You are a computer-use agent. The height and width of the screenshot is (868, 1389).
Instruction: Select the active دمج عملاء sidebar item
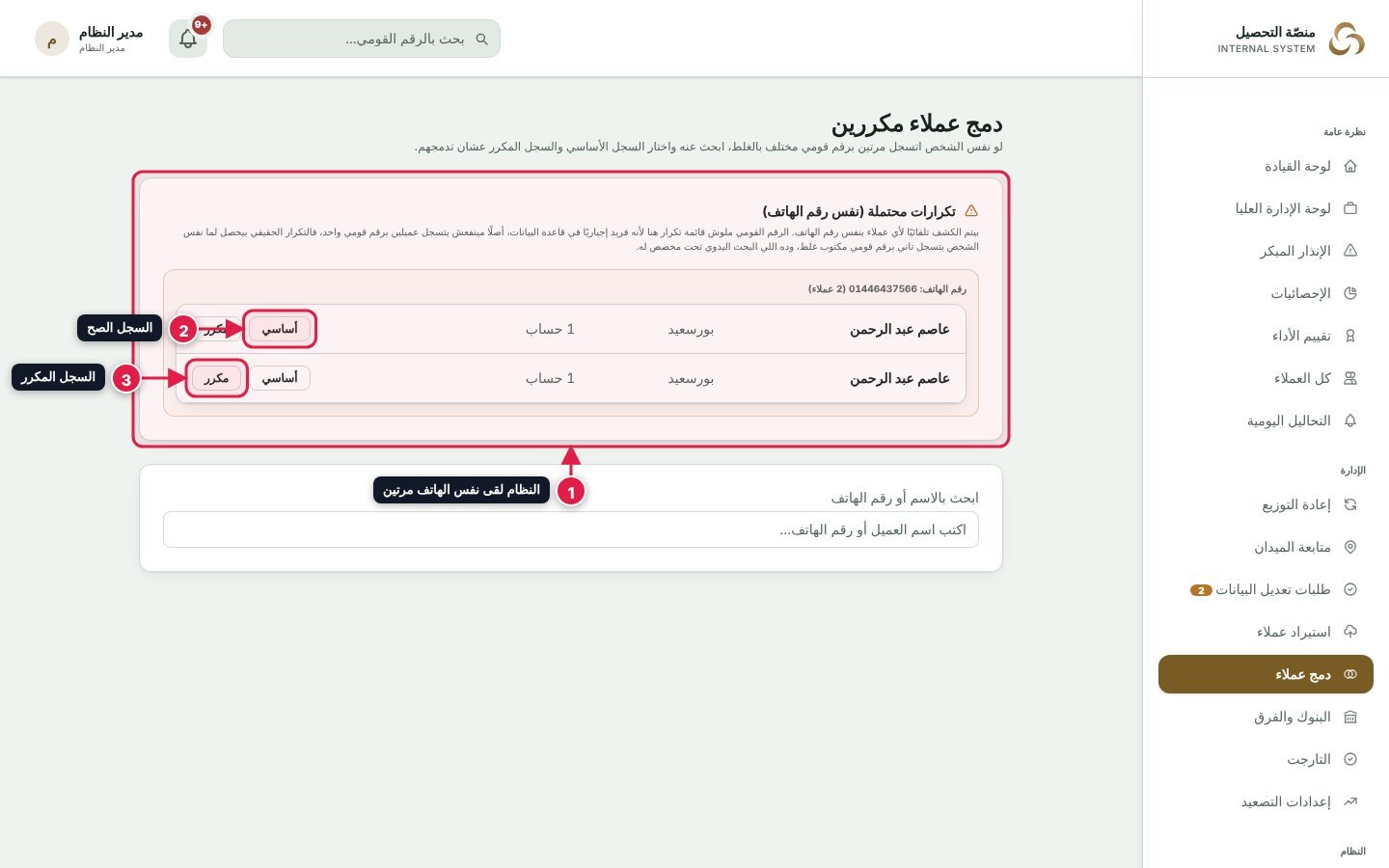point(1266,674)
